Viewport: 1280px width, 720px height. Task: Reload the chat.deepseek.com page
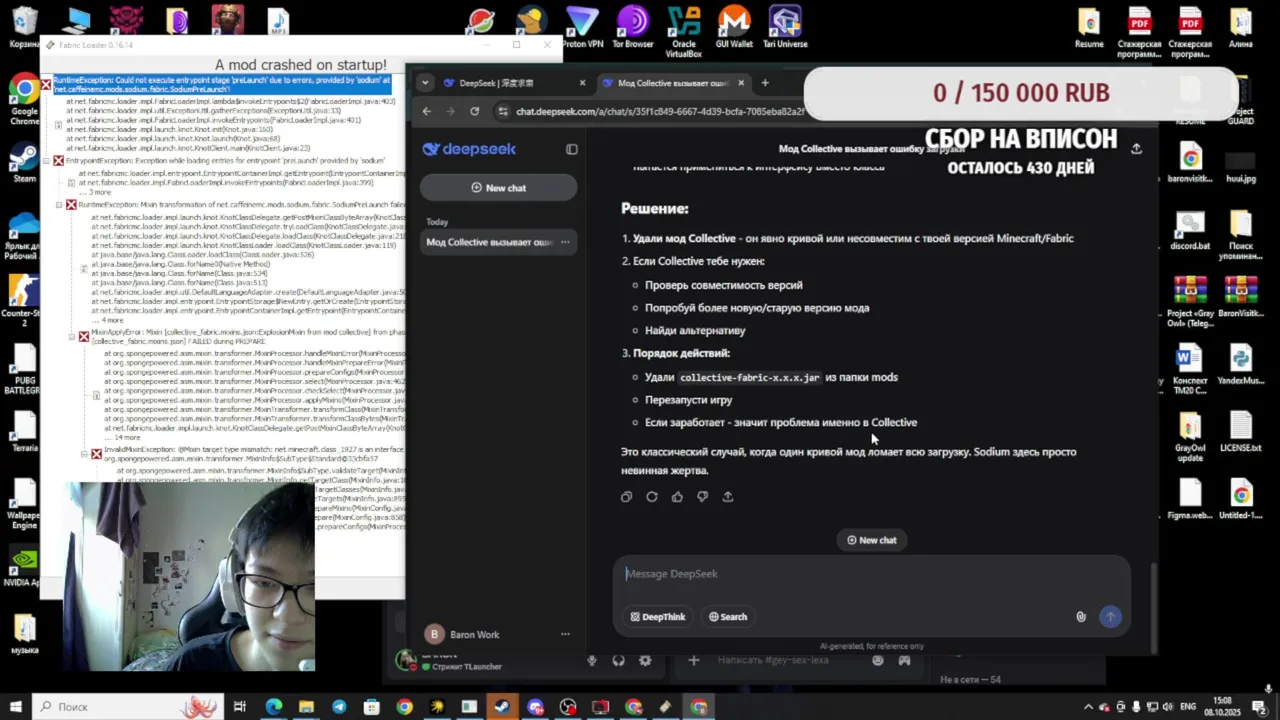(x=474, y=111)
